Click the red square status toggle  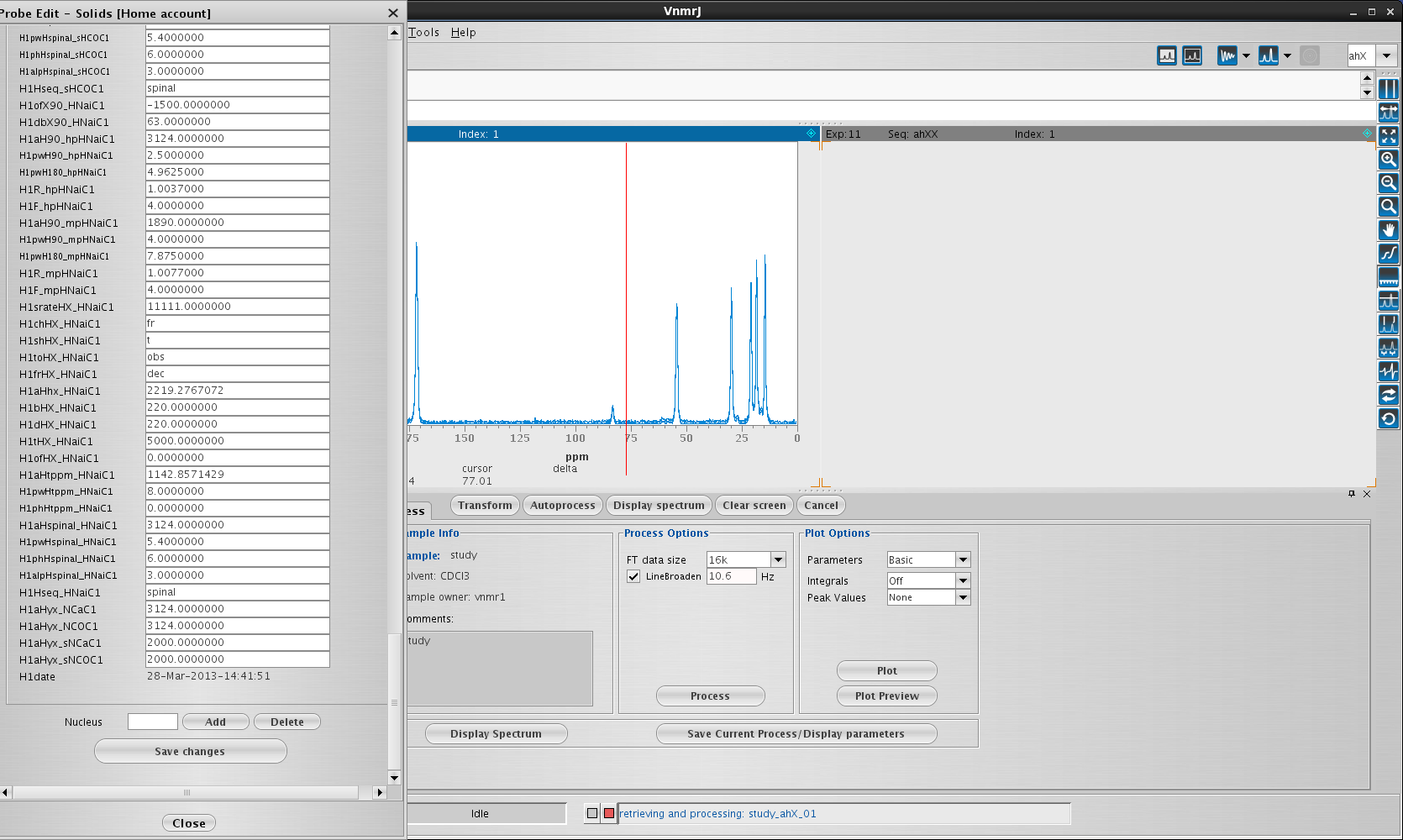click(609, 813)
